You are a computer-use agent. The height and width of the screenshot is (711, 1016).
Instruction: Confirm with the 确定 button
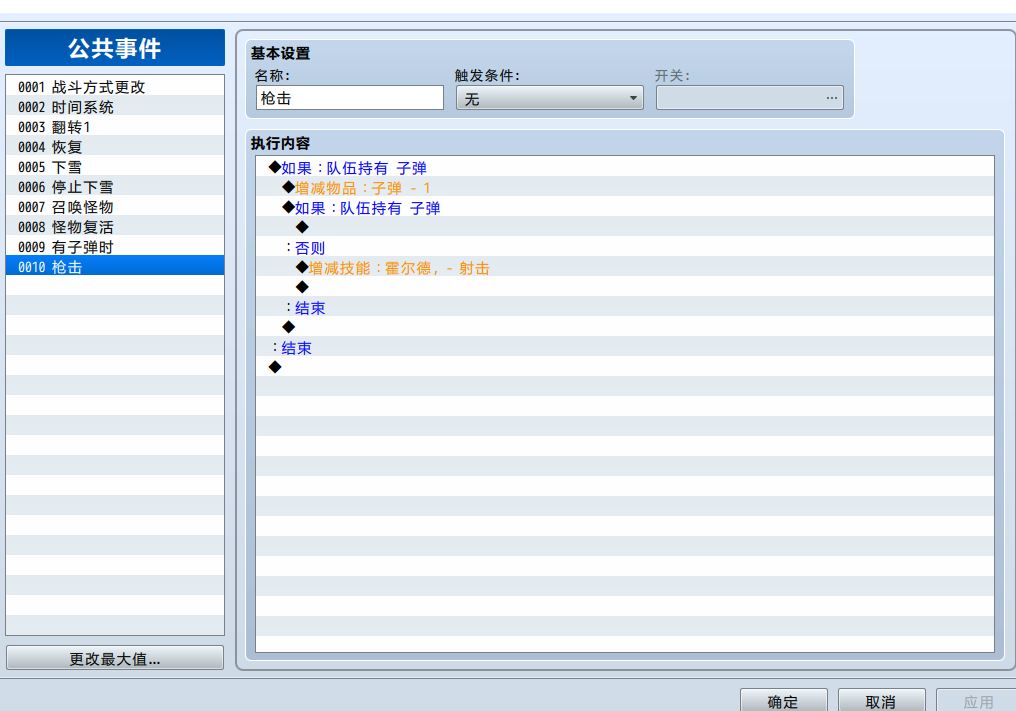coord(783,701)
